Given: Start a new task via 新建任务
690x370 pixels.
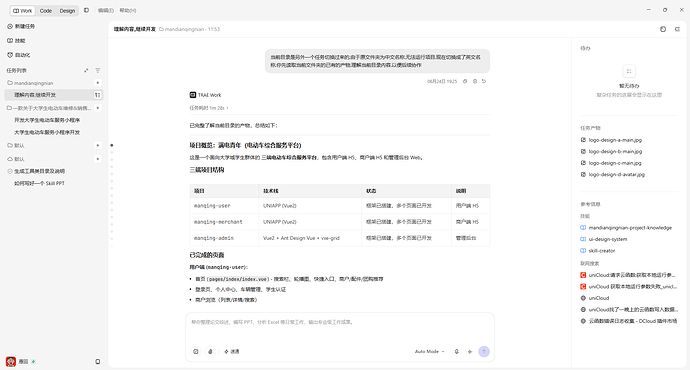Looking at the screenshot, I should click(x=21, y=26).
